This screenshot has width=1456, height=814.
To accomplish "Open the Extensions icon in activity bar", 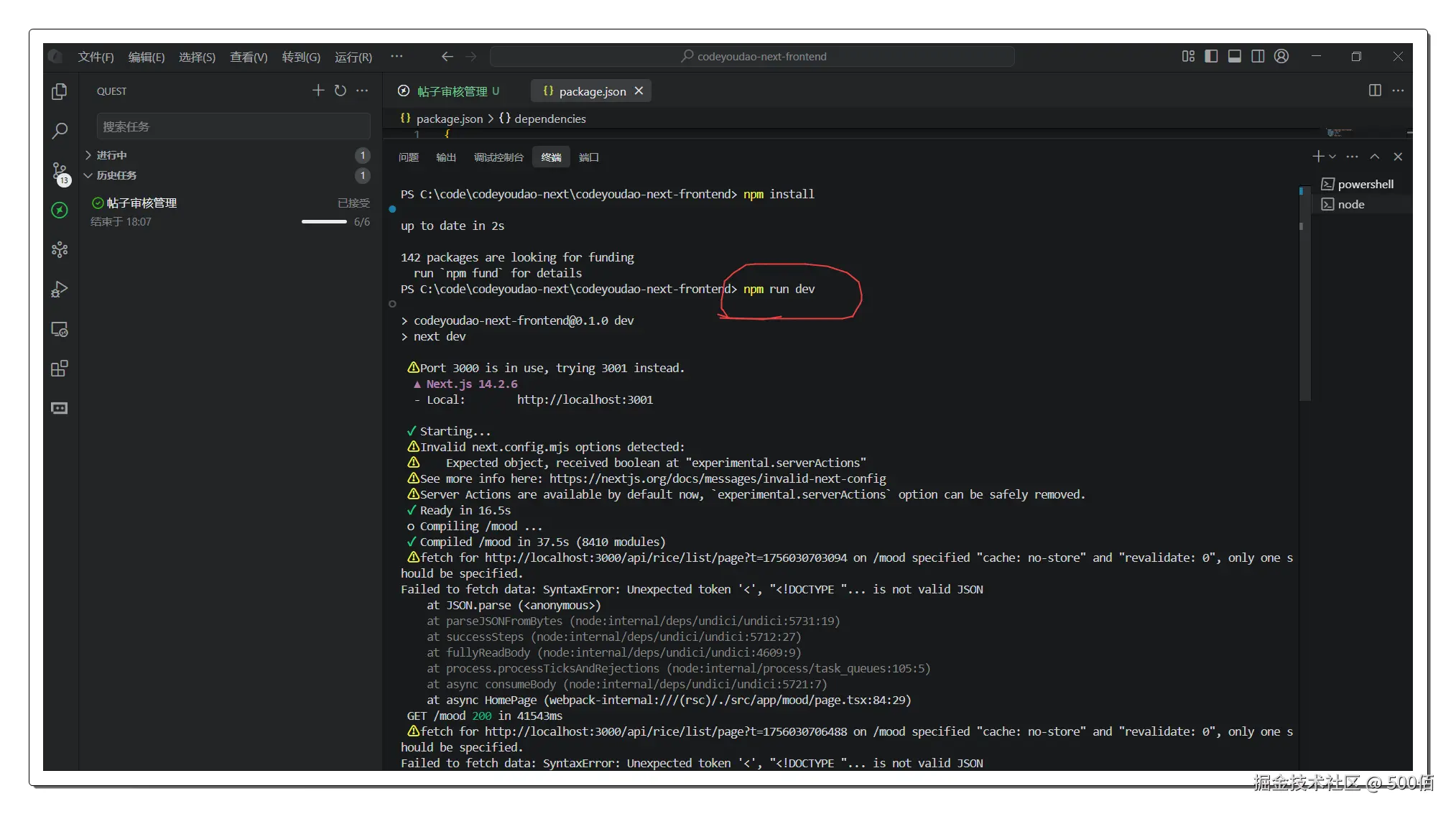I will (60, 369).
